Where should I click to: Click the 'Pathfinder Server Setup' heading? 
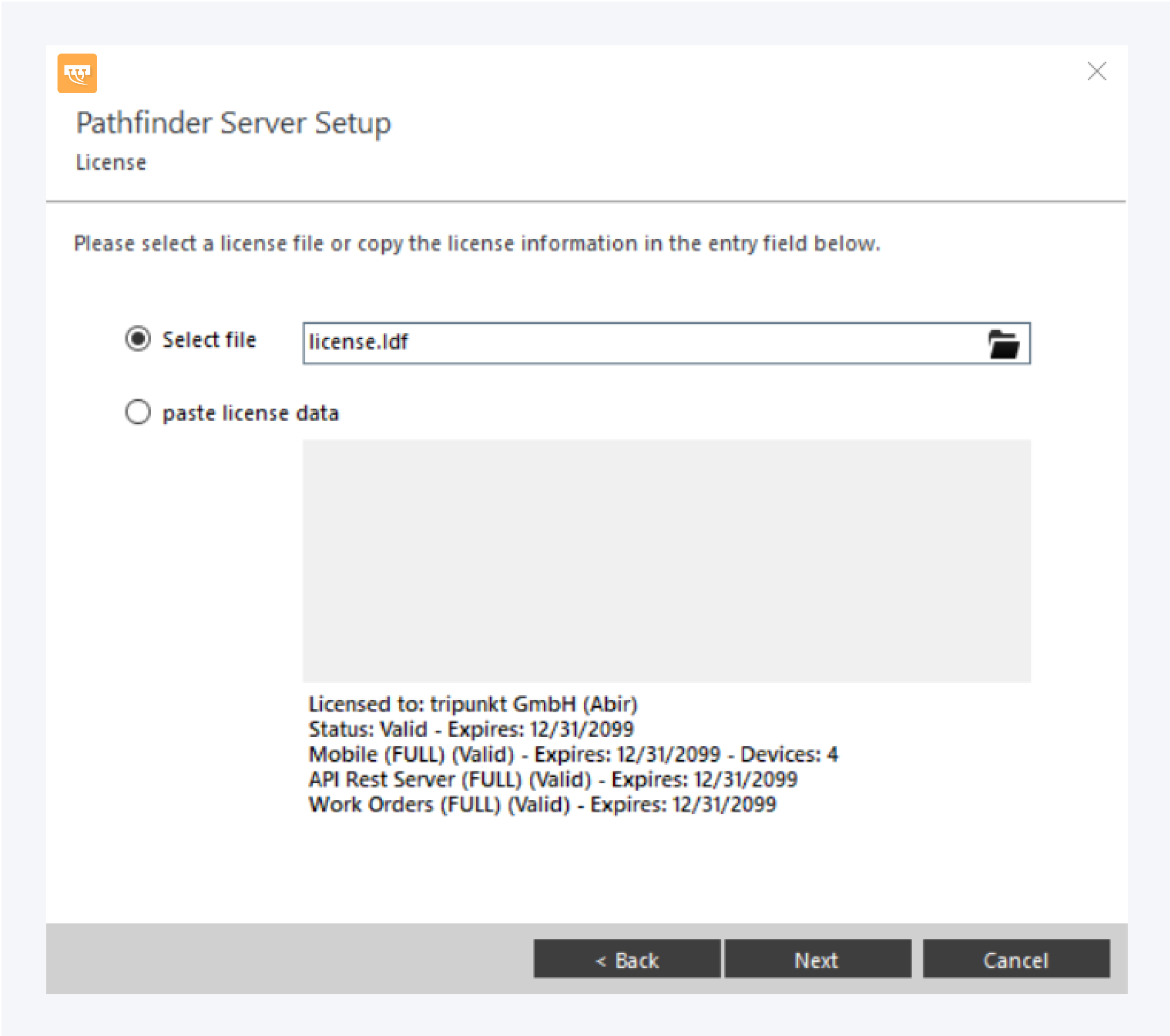pos(234,123)
